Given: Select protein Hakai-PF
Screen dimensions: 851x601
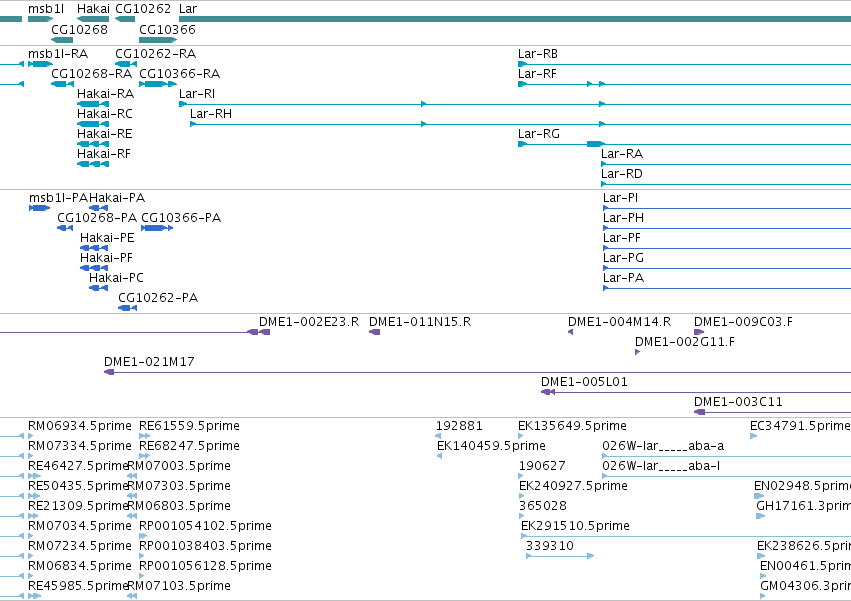Looking at the screenshot, I should point(106,258).
